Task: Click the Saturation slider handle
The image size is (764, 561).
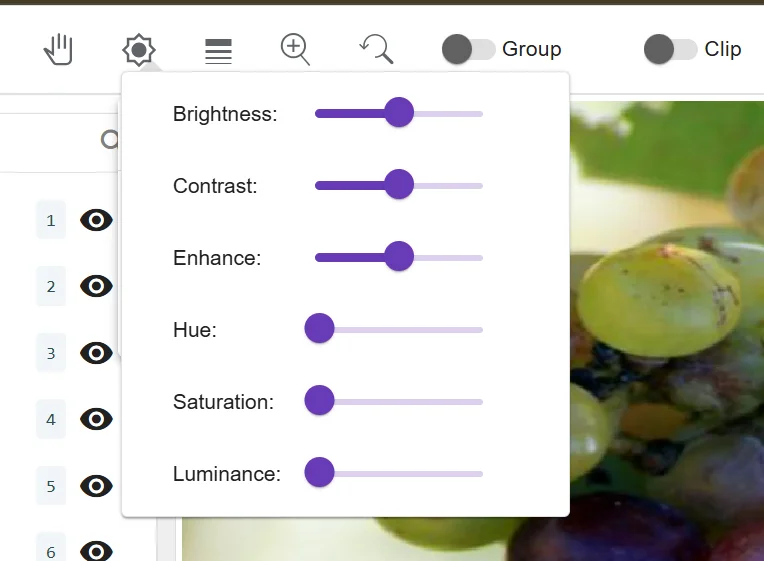Action: 319,400
